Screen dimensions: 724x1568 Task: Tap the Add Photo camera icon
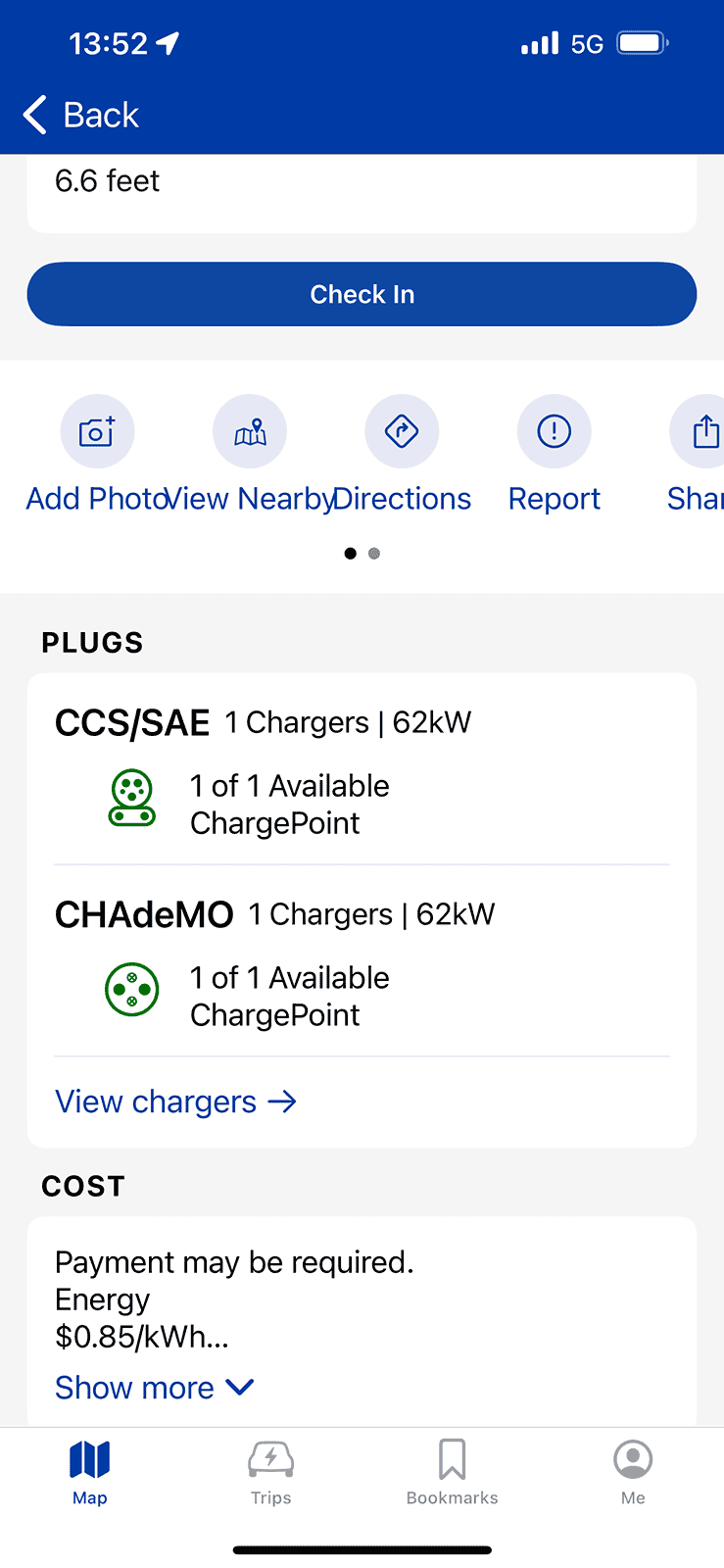[97, 431]
